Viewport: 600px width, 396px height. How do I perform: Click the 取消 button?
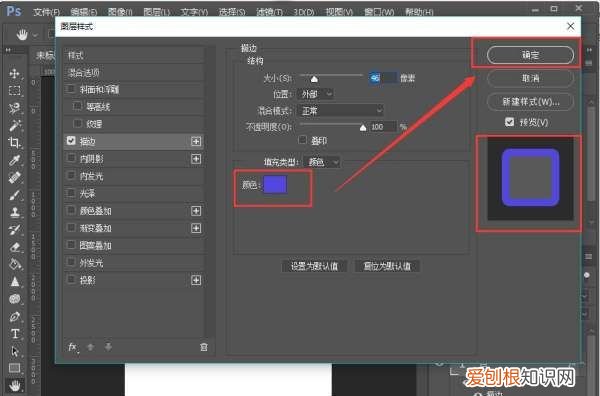(530, 78)
